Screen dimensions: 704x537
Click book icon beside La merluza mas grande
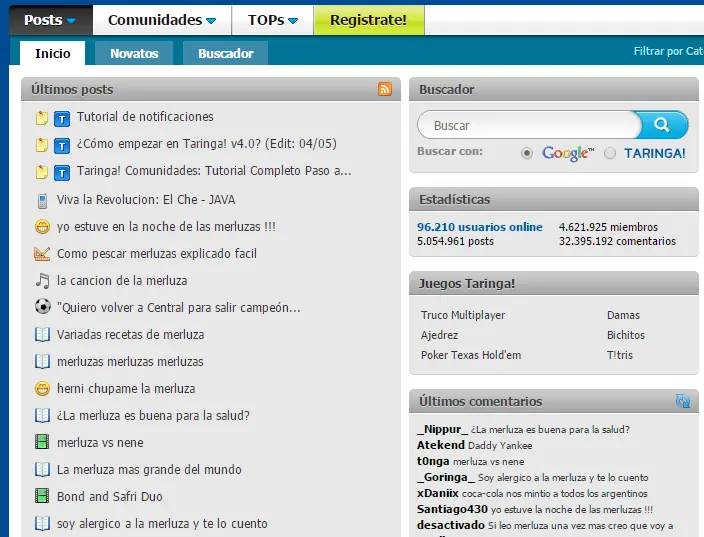[x=42, y=469]
